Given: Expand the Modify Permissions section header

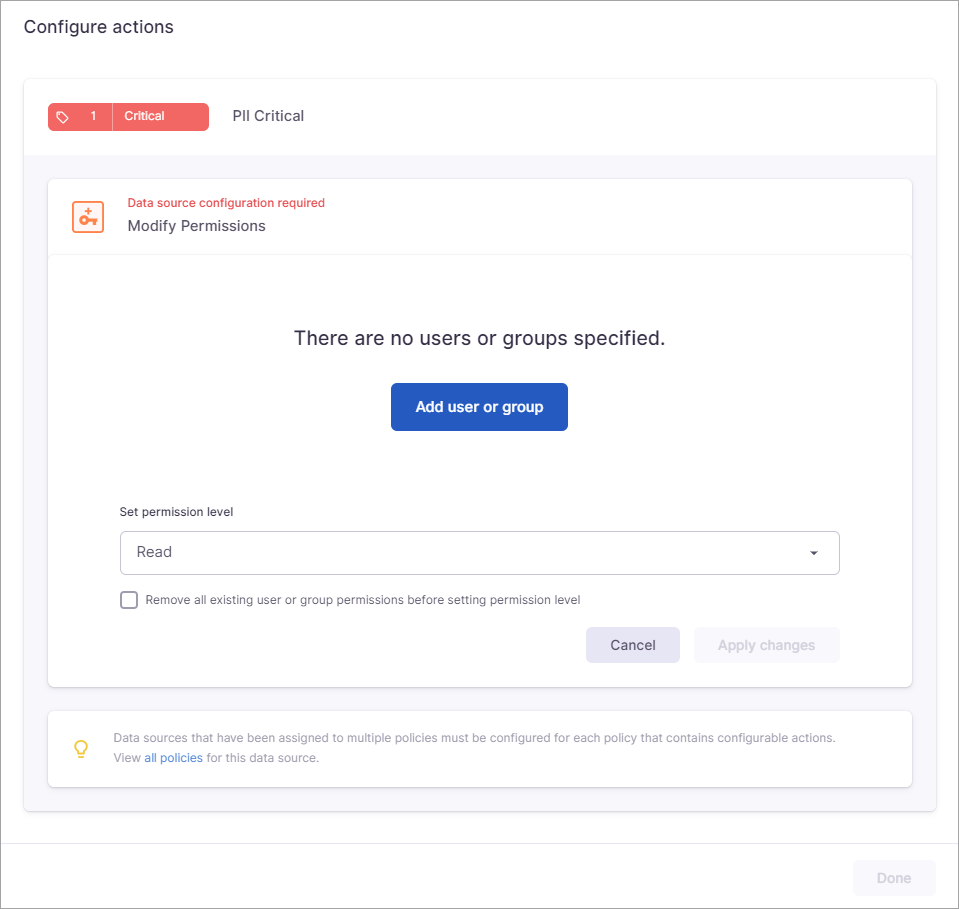Looking at the screenshot, I should 480,216.
